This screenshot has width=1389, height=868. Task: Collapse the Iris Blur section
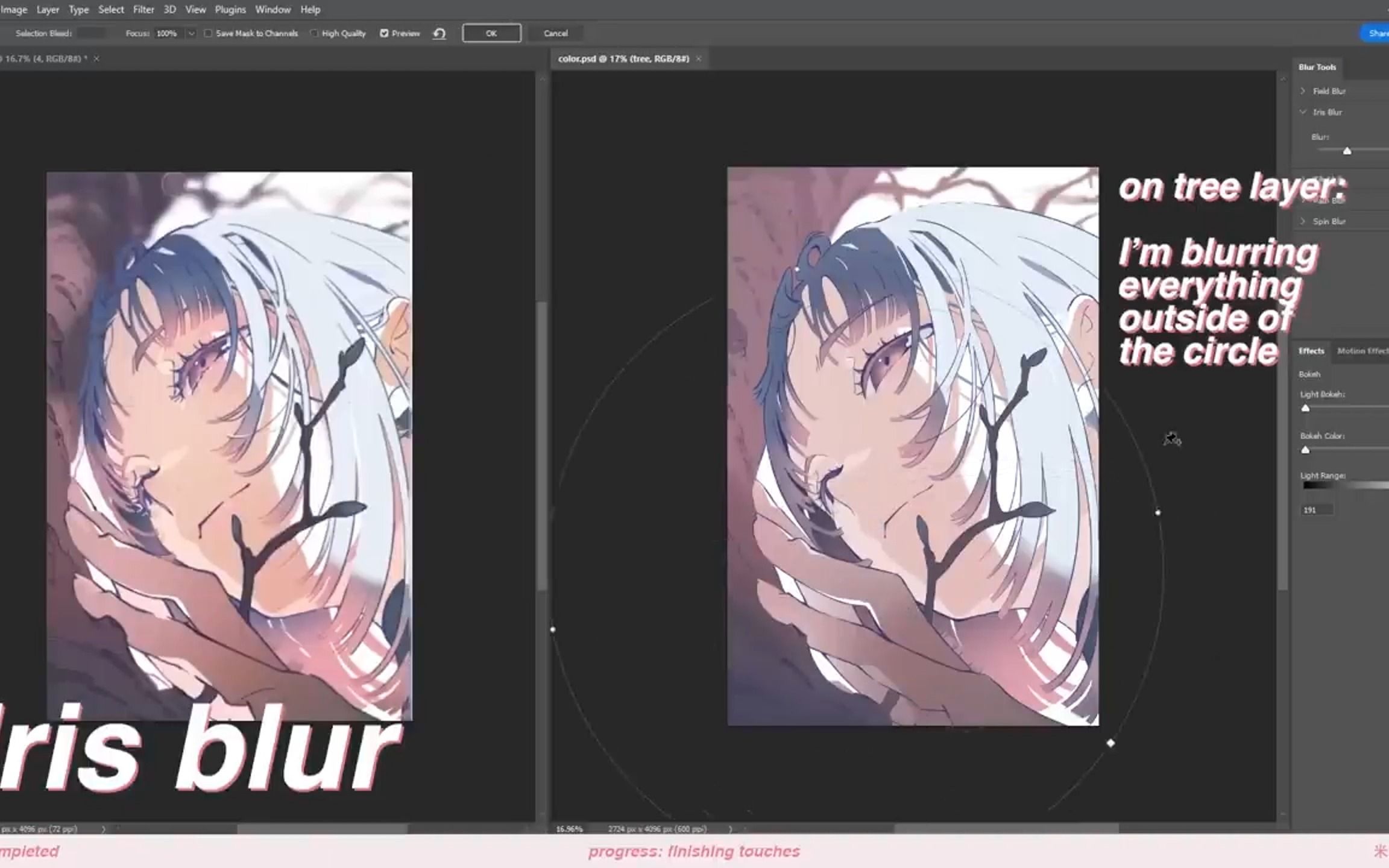pos(1303,112)
